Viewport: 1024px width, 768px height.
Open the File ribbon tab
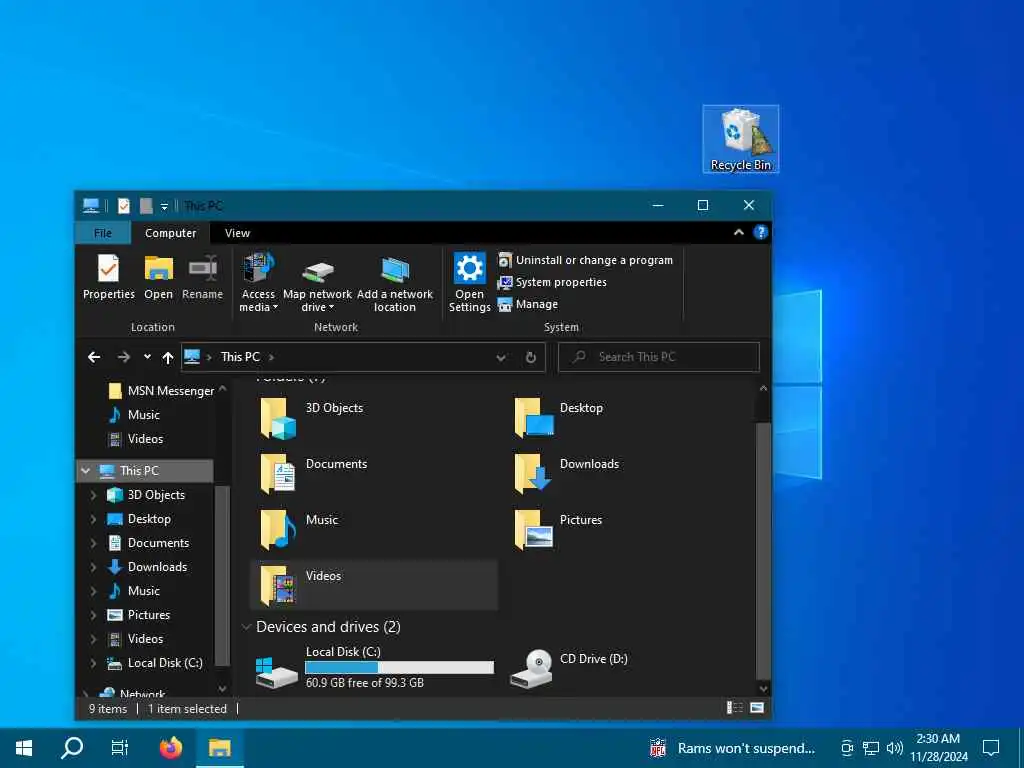tap(103, 233)
